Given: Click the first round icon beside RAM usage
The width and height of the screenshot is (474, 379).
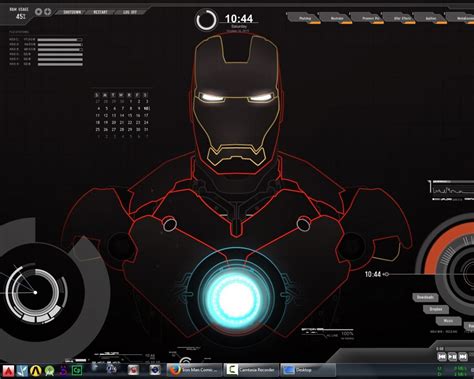Looking at the screenshot, I should click(39, 12).
